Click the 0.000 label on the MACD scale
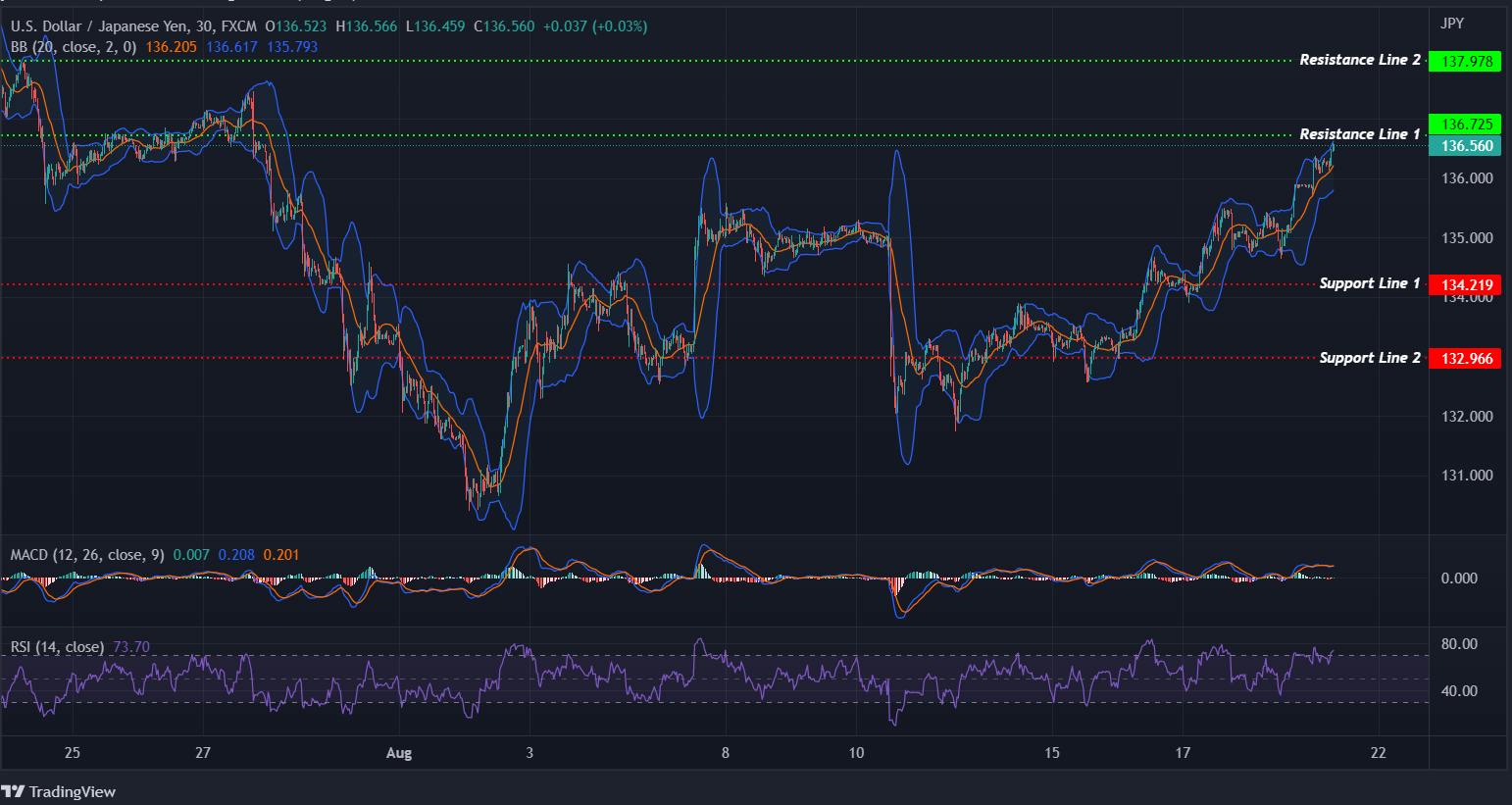The image size is (1512, 805). [1460, 579]
